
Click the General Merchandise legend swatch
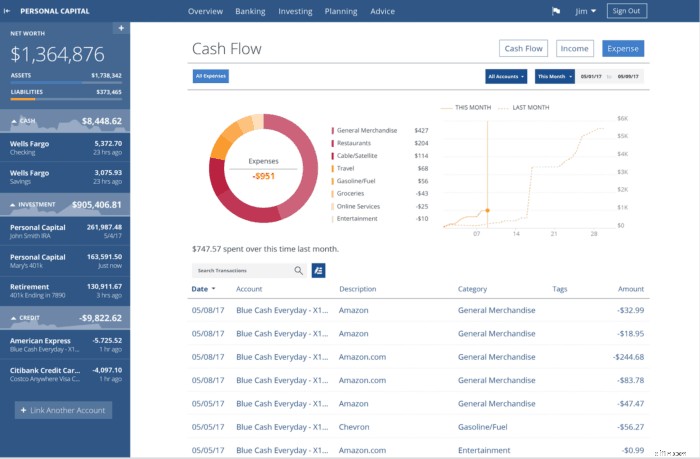coord(333,130)
